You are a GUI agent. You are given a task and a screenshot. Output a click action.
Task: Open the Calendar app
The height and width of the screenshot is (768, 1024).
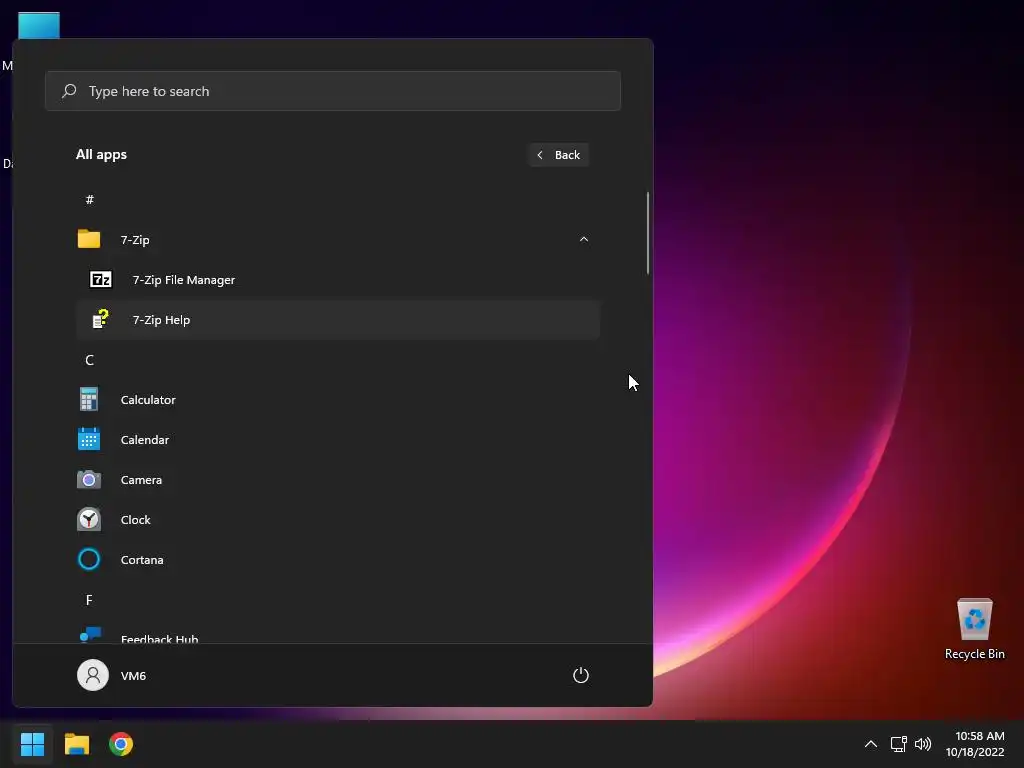click(338, 440)
